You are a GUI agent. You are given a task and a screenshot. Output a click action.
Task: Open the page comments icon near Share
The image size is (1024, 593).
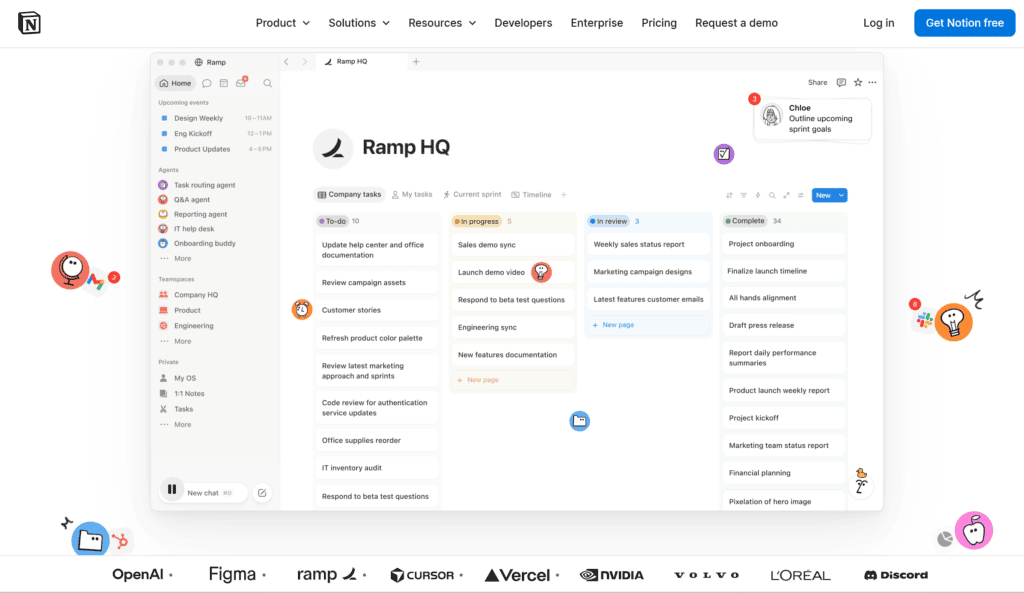coord(841,82)
